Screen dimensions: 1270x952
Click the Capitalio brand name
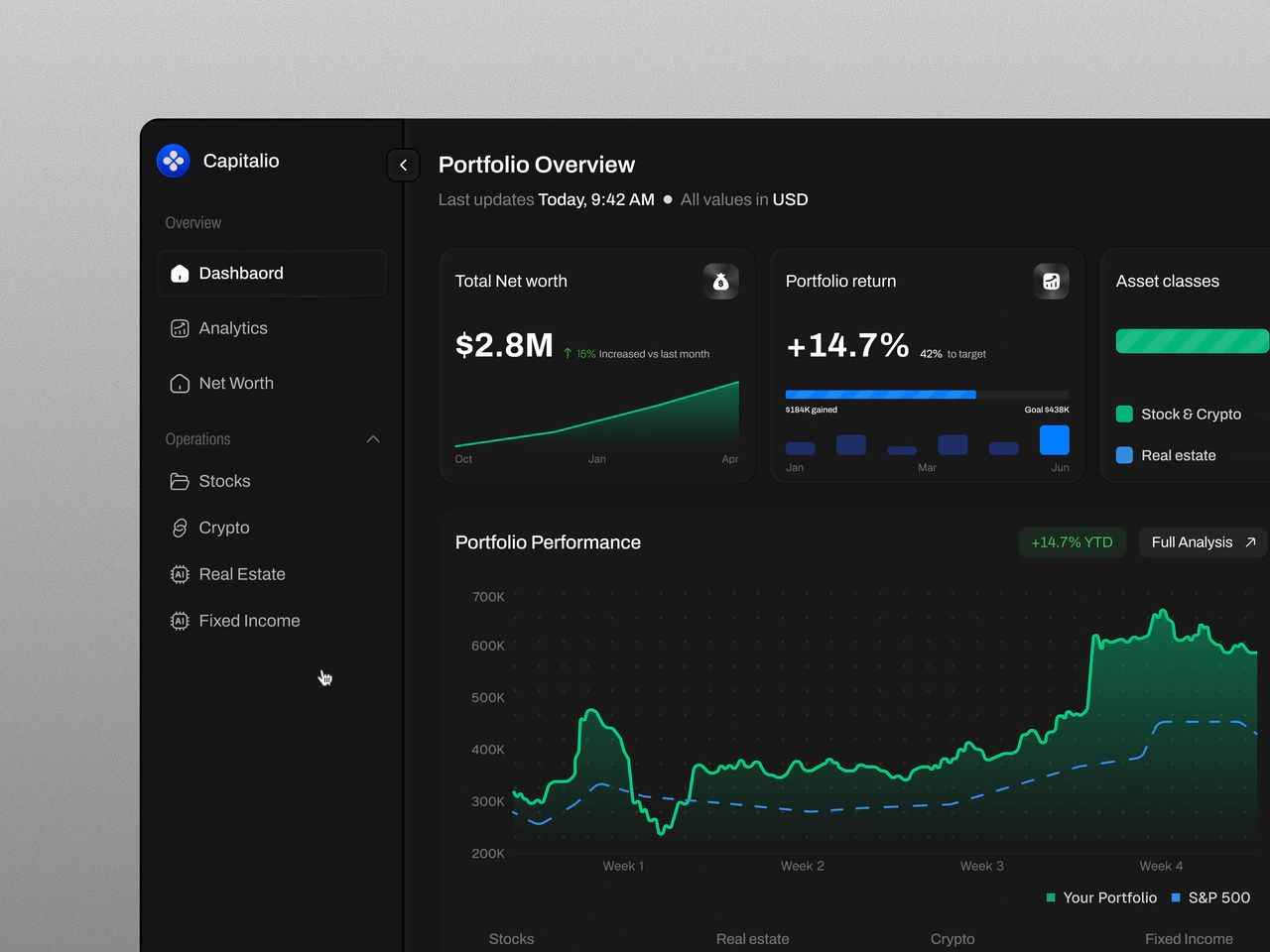click(x=241, y=161)
